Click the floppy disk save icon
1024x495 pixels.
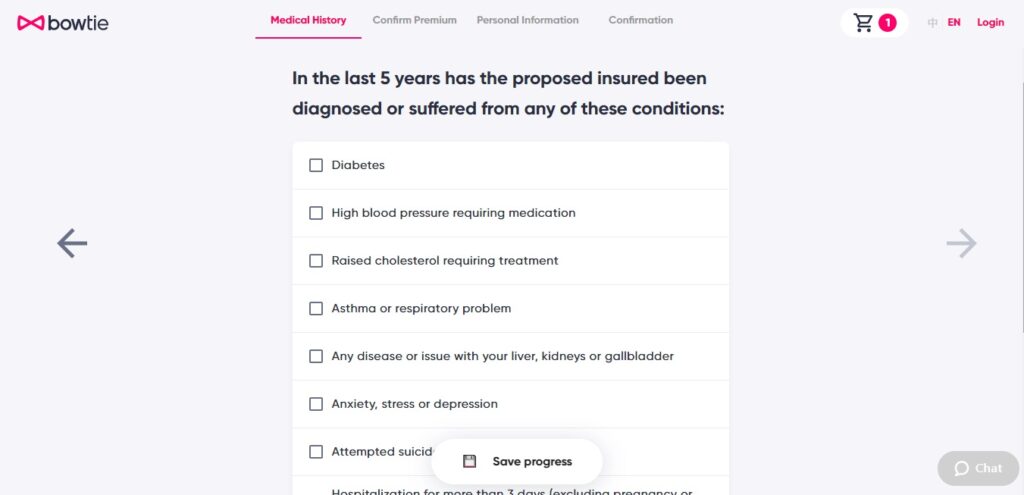click(469, 461)
